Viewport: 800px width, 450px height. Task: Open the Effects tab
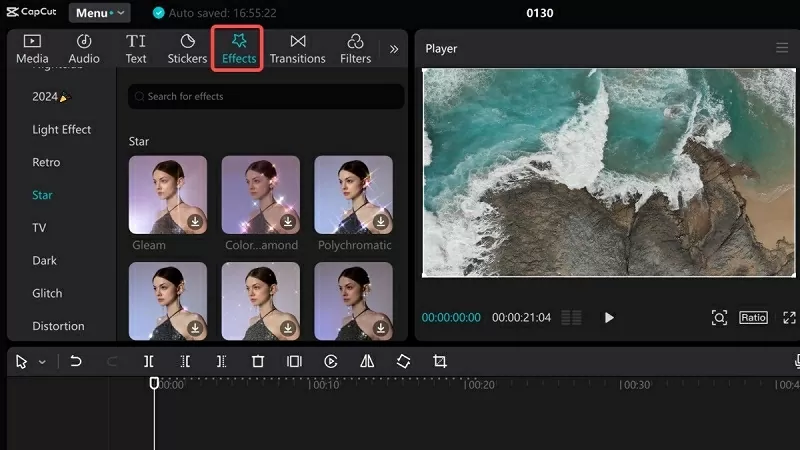point(238,48)
